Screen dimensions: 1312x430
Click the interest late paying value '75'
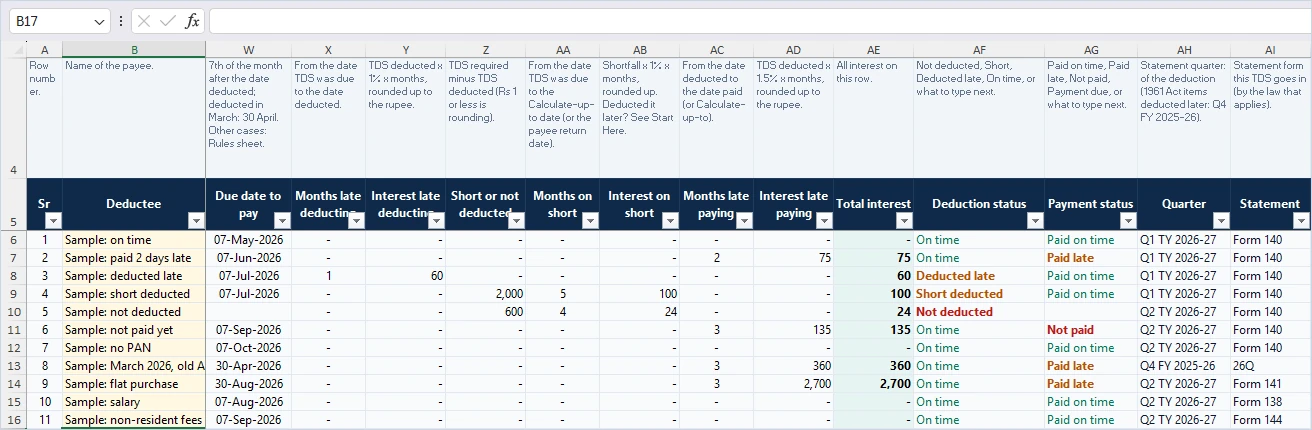click(794, 258)
